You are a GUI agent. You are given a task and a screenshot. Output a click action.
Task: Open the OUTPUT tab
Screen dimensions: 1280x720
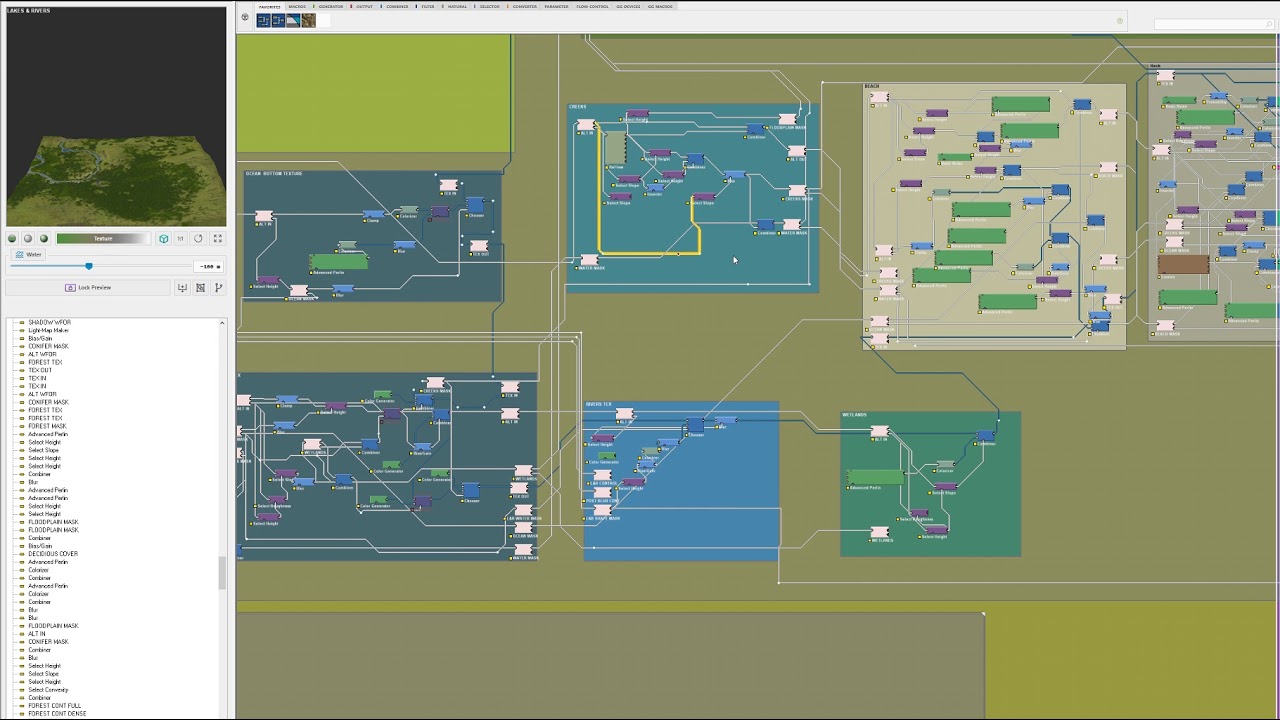(x=364, y=7)
